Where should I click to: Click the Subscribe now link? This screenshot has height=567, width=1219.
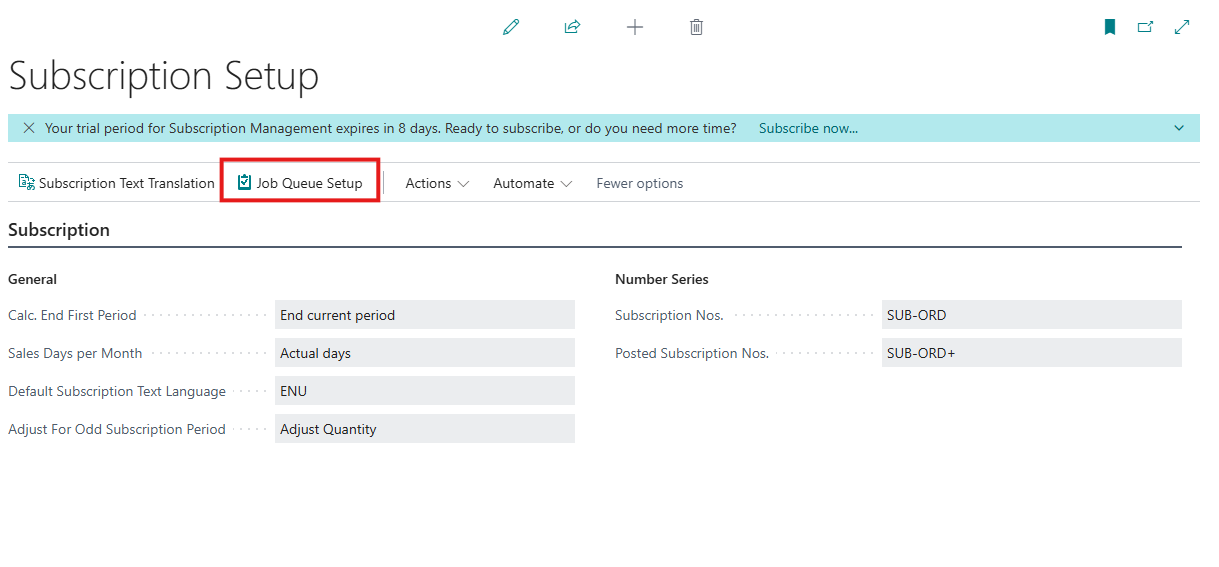tap(808, 128)
